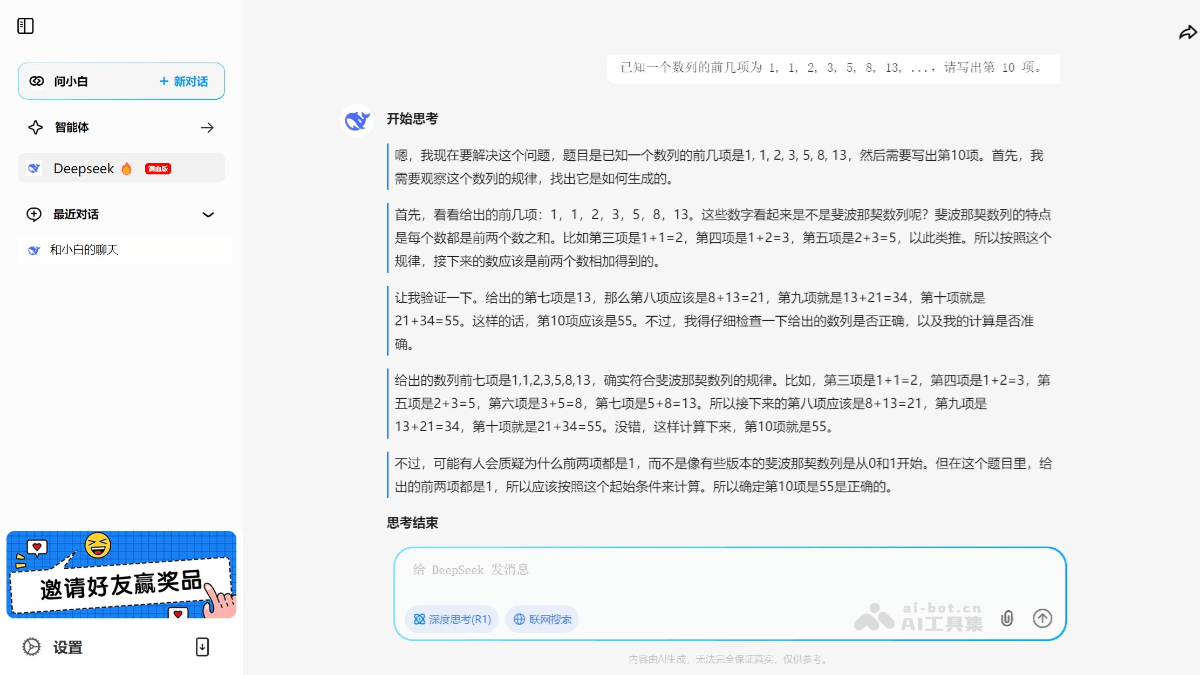This screenshot has width=1200, height=675.
Task: Start a new chat via 新对话
Action: [x=184, y=81]
